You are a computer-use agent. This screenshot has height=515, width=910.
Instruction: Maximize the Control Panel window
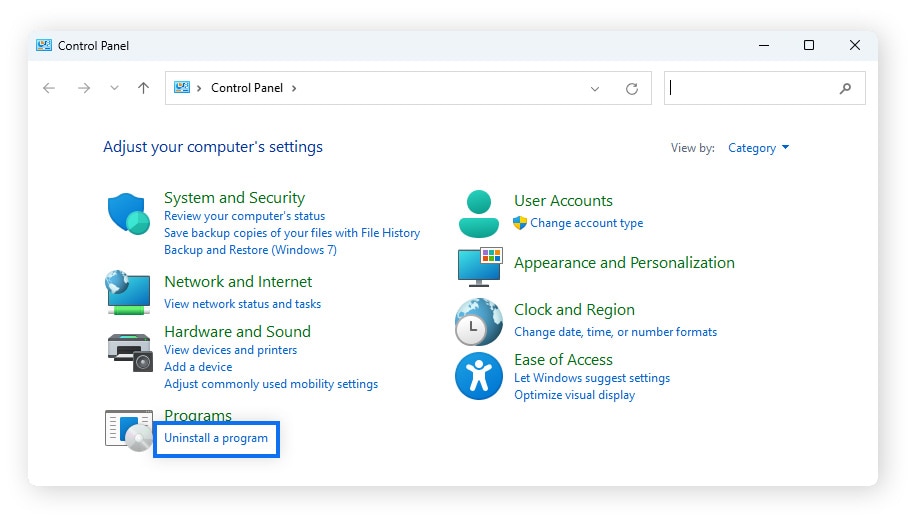809,45
